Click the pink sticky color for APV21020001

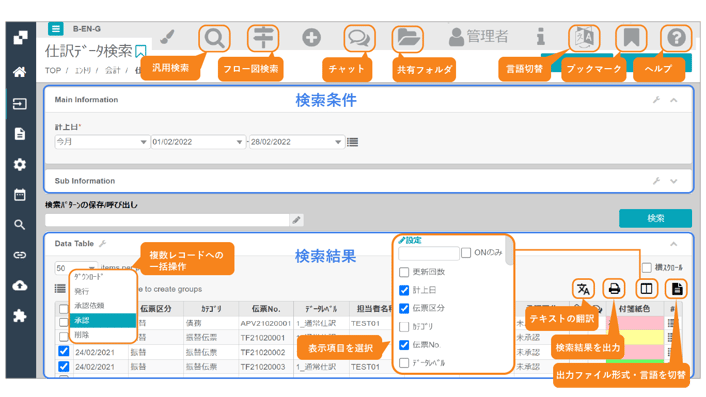[x=635, y=323]
